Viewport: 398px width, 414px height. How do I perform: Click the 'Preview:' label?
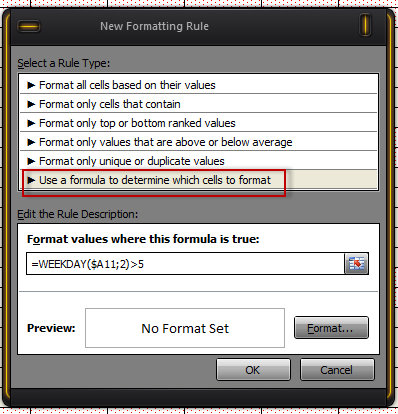(x=51, y=328)
